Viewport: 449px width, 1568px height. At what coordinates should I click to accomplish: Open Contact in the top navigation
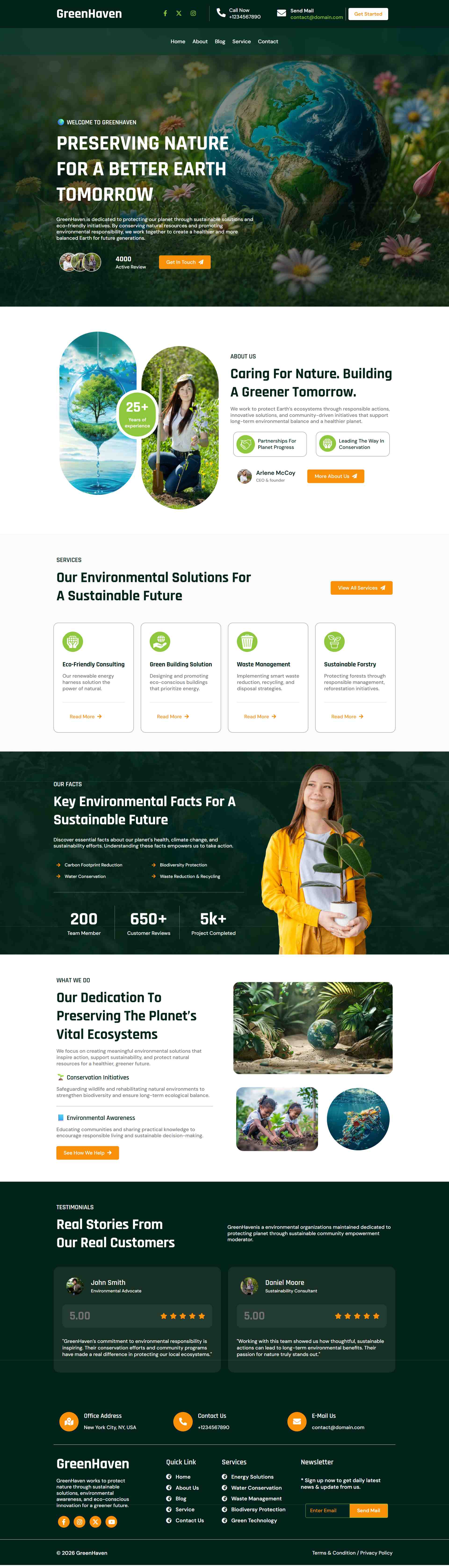pyautogui.click(x=268, y=41)
